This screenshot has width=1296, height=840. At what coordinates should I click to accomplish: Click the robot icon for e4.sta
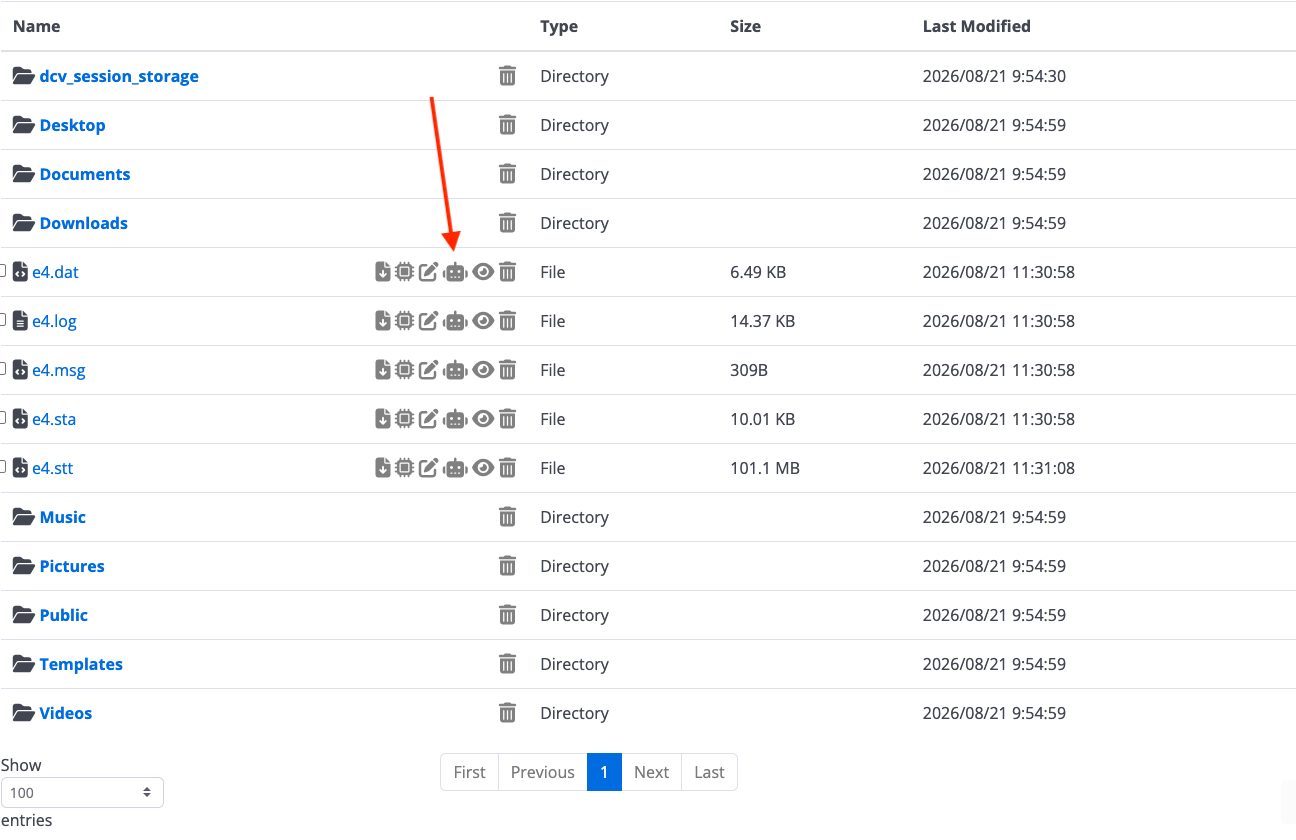coord(455,419)
